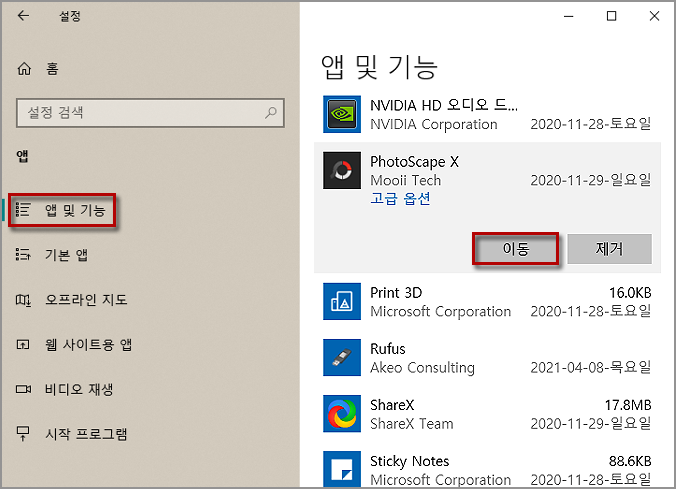Click the 이동 button for PhotoScape X
This screenshot has height=489, width=676.
[x=516, y=249]
